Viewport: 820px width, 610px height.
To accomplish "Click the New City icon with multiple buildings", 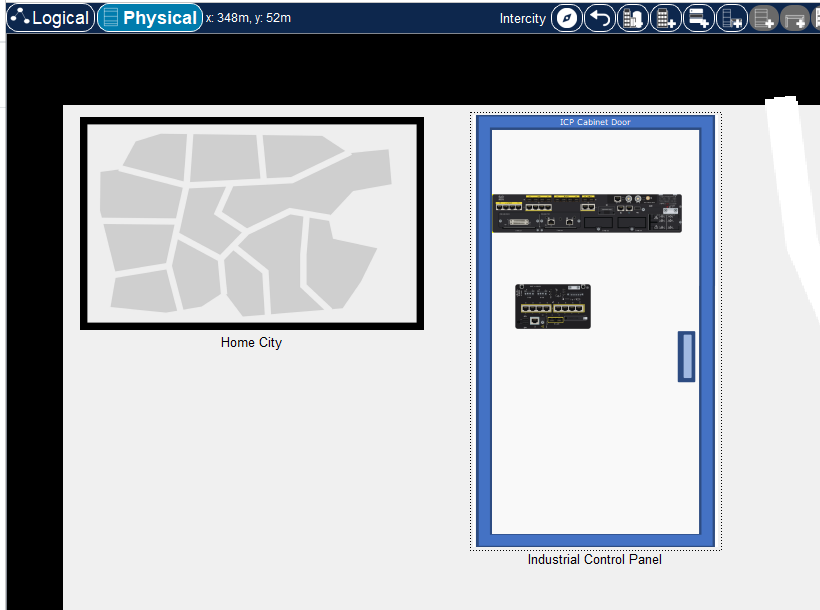I will point(632,18).
